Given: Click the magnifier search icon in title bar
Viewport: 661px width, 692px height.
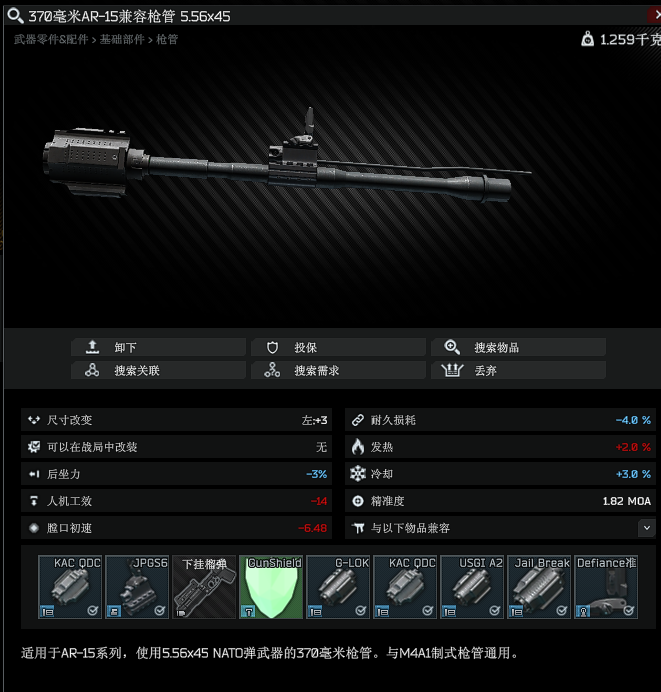Looking at the screenshot, I should (x=15, y=16).
